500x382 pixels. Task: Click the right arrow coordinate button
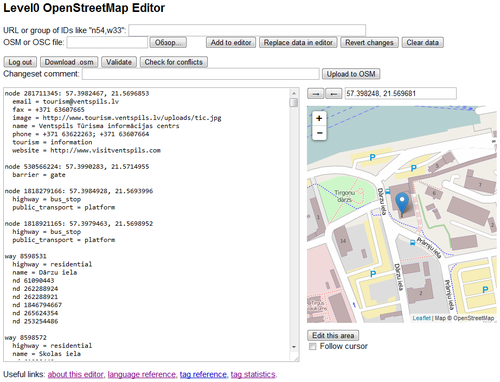(315, 94)
